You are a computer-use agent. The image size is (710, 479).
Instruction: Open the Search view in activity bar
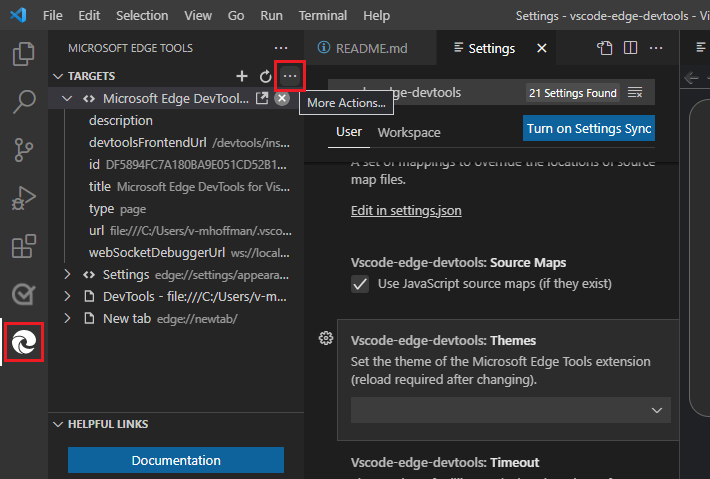pyautogui.click(x=24, y=101)
